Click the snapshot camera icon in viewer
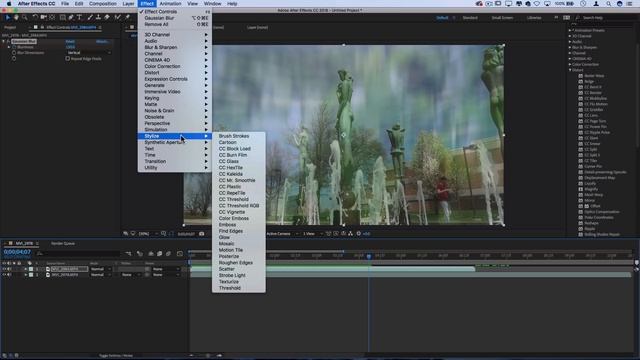 click(202, 234)
